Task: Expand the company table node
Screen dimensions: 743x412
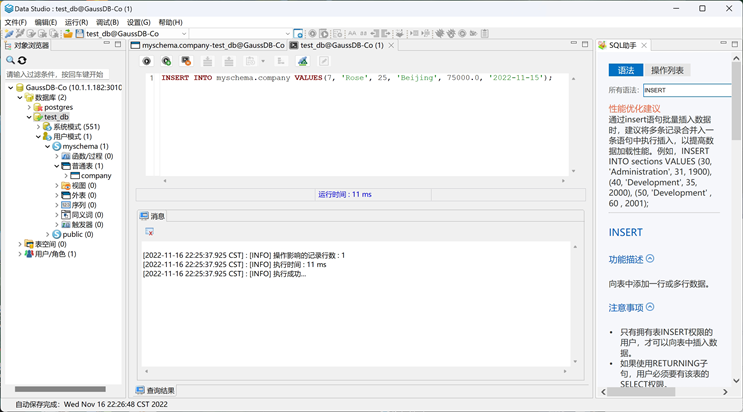Action: click(66, 176)
